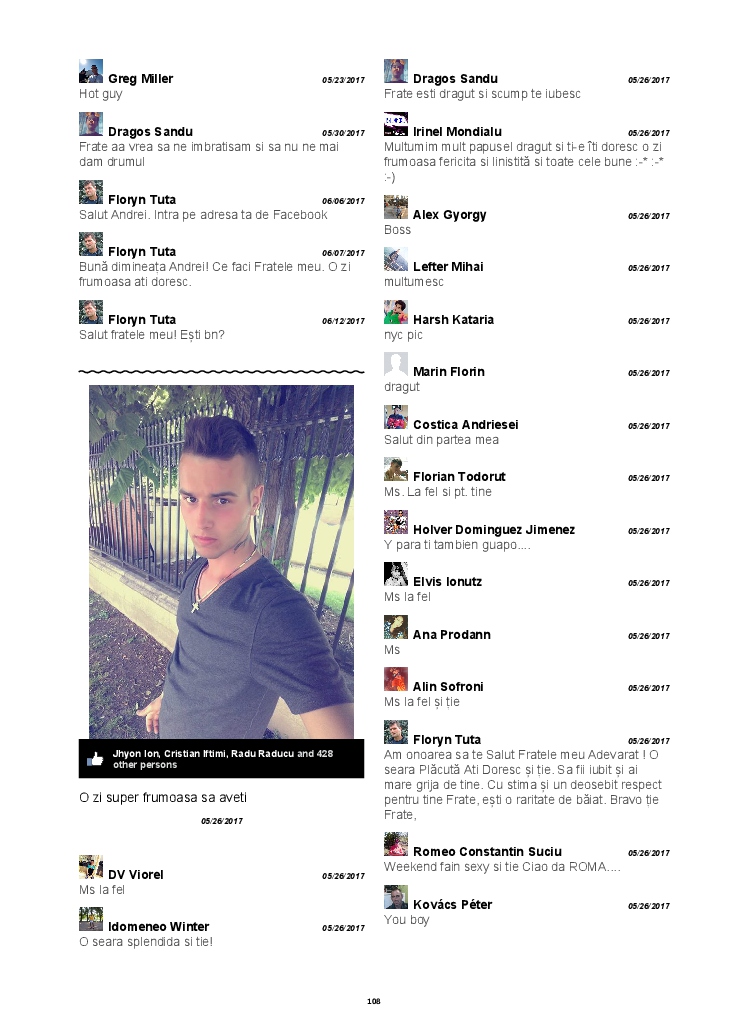The width and height of the screenshot is (748, 1024).
Task: Click Idomeneo Winter's avatar thumbnail
Action: coord(91,919)
